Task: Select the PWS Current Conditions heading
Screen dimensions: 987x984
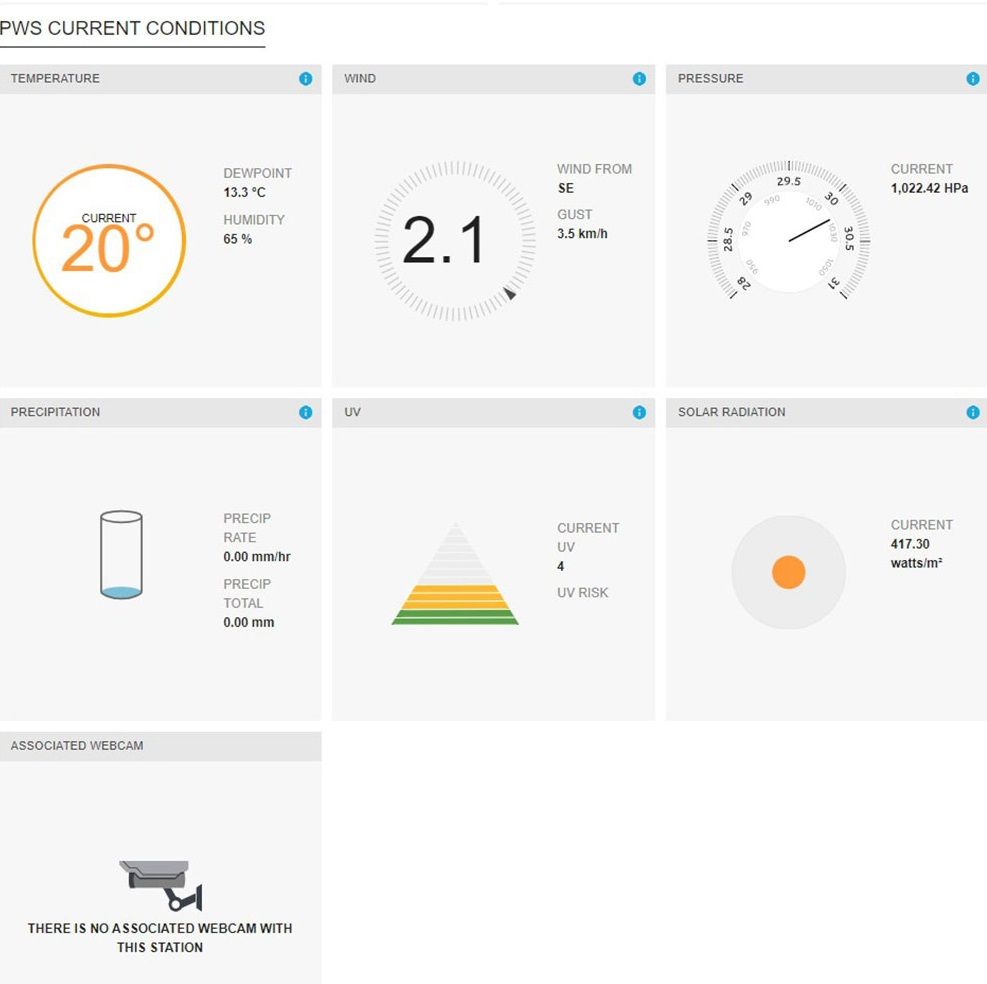Action: tap(132, 28)
